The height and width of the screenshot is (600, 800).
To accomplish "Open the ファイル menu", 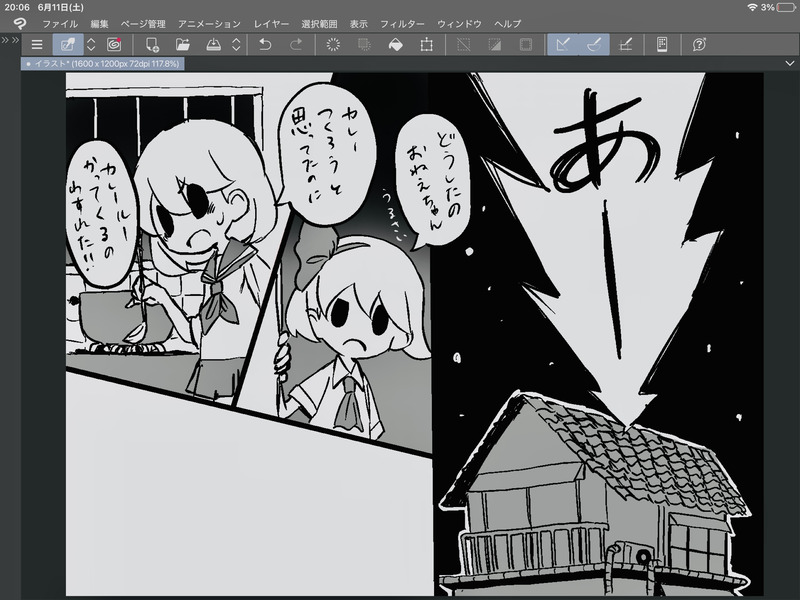I will 59,23.
